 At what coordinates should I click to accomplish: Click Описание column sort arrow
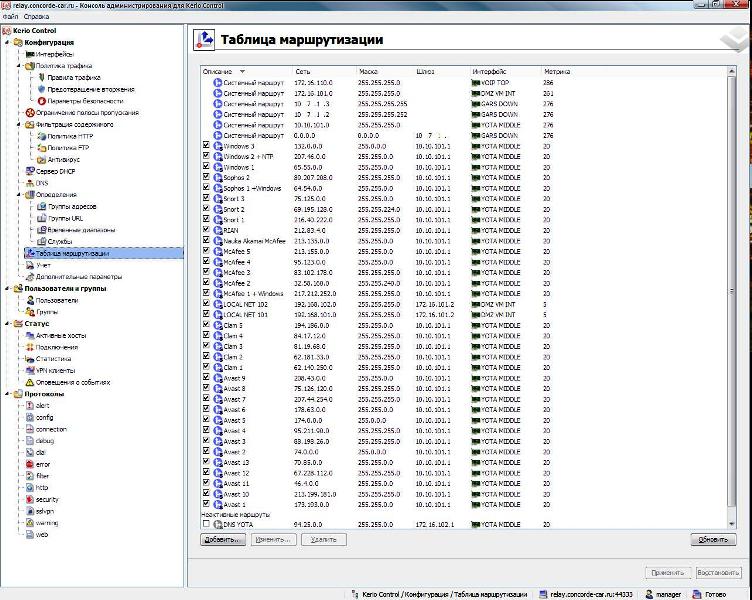242,71
